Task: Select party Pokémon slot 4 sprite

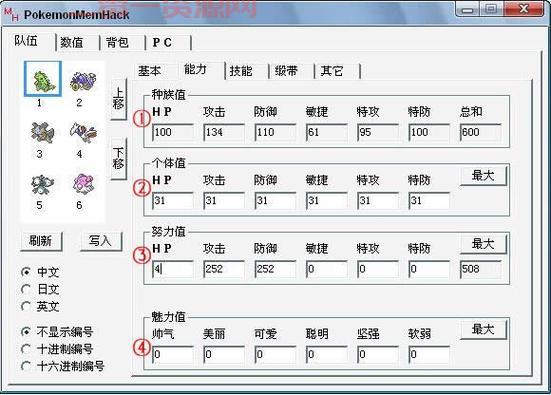Action: [83, 132]
